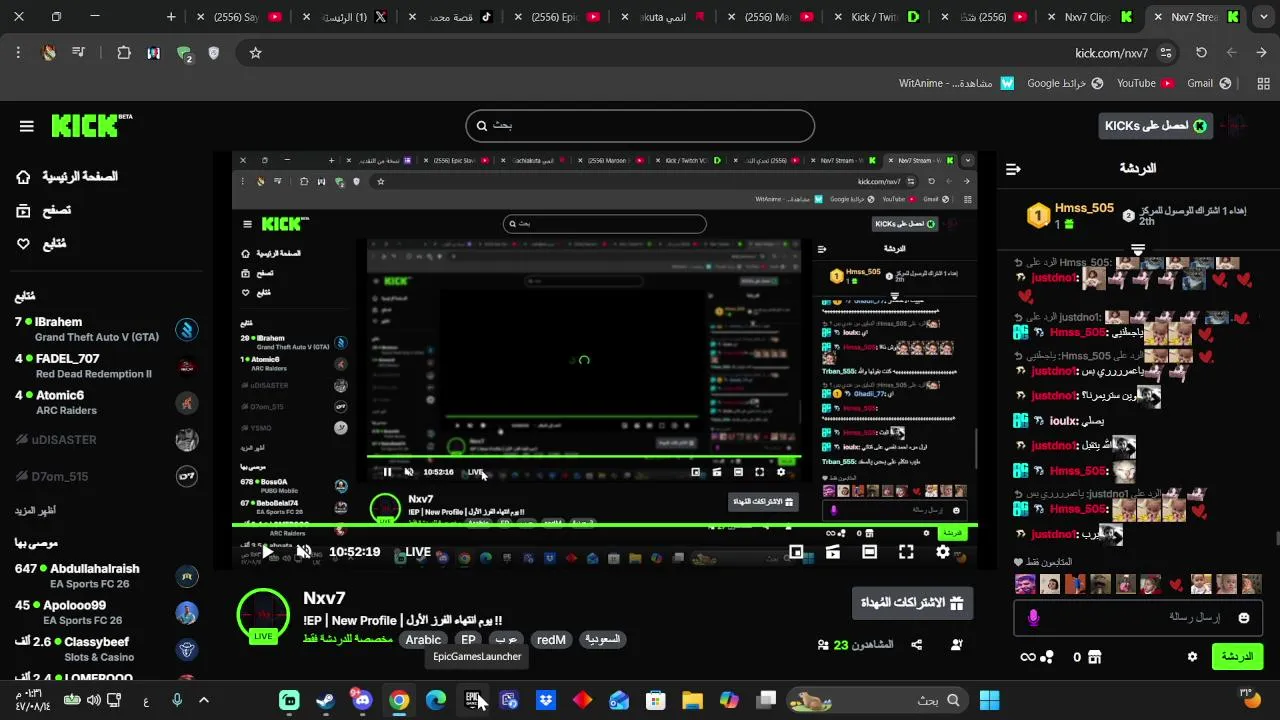Open chat settings gear icon
Viewport: 1280px width, 720px height.
point(1192,657)
